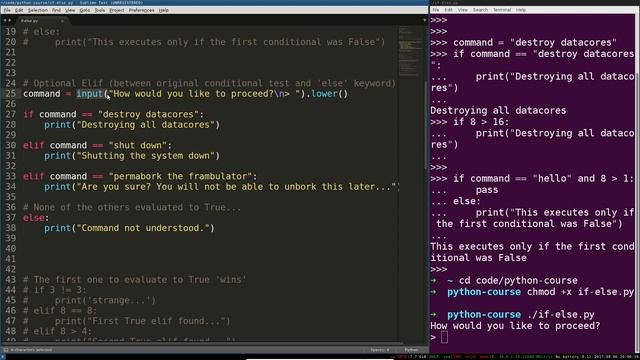Click the terminal input cursor after prompt
This screenshot has height=360, width=640.
point(444,337)
